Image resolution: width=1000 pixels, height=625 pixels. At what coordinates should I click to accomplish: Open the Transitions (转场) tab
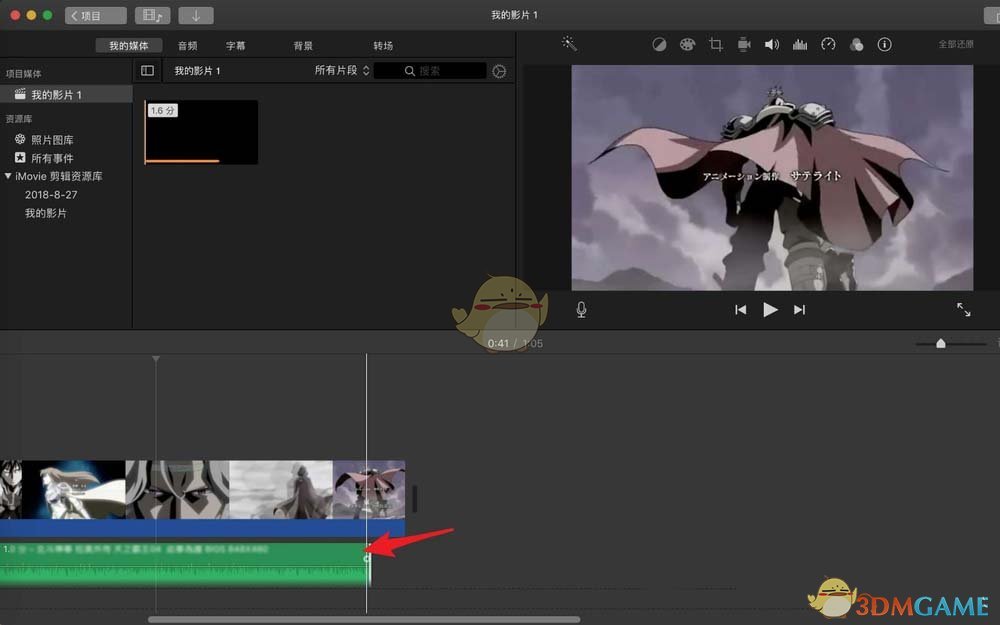point(383,45)
